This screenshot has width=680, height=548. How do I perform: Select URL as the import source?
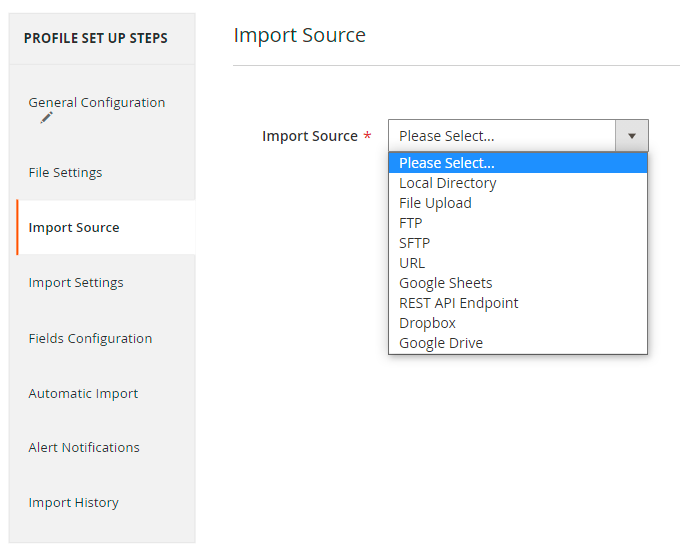(412, 263)
